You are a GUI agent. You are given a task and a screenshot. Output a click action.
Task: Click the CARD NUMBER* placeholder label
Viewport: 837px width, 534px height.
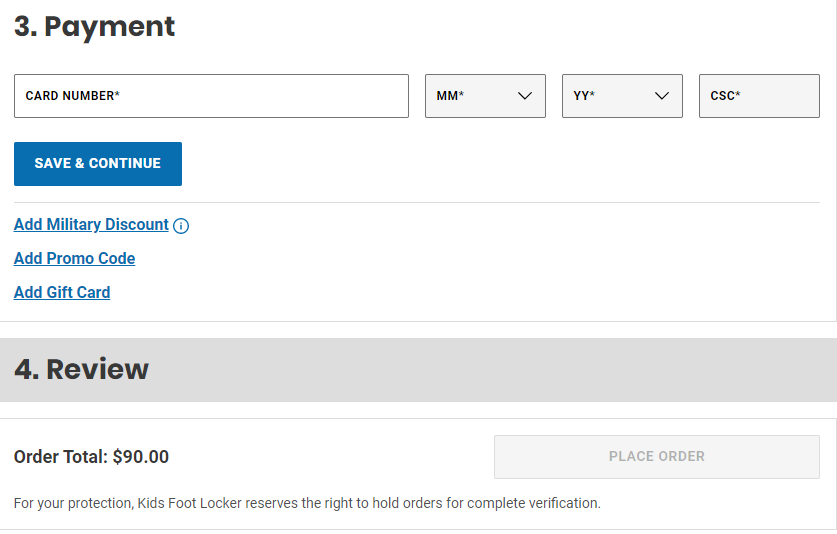click(73, 96)
